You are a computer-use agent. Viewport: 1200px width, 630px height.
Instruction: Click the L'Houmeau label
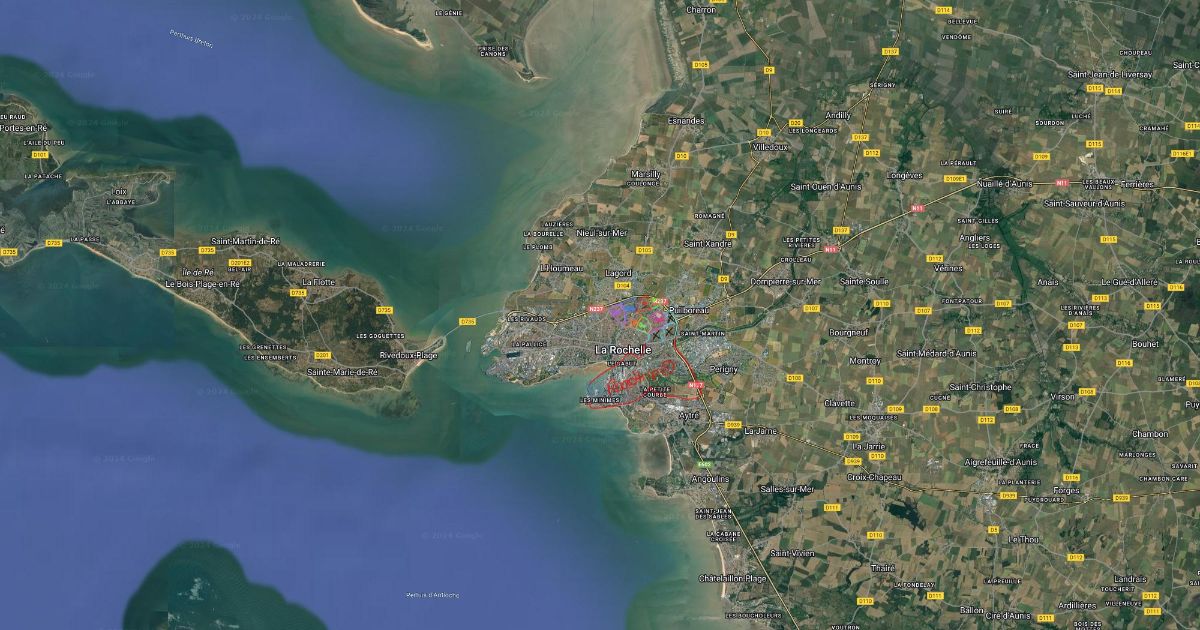point(561,267)
